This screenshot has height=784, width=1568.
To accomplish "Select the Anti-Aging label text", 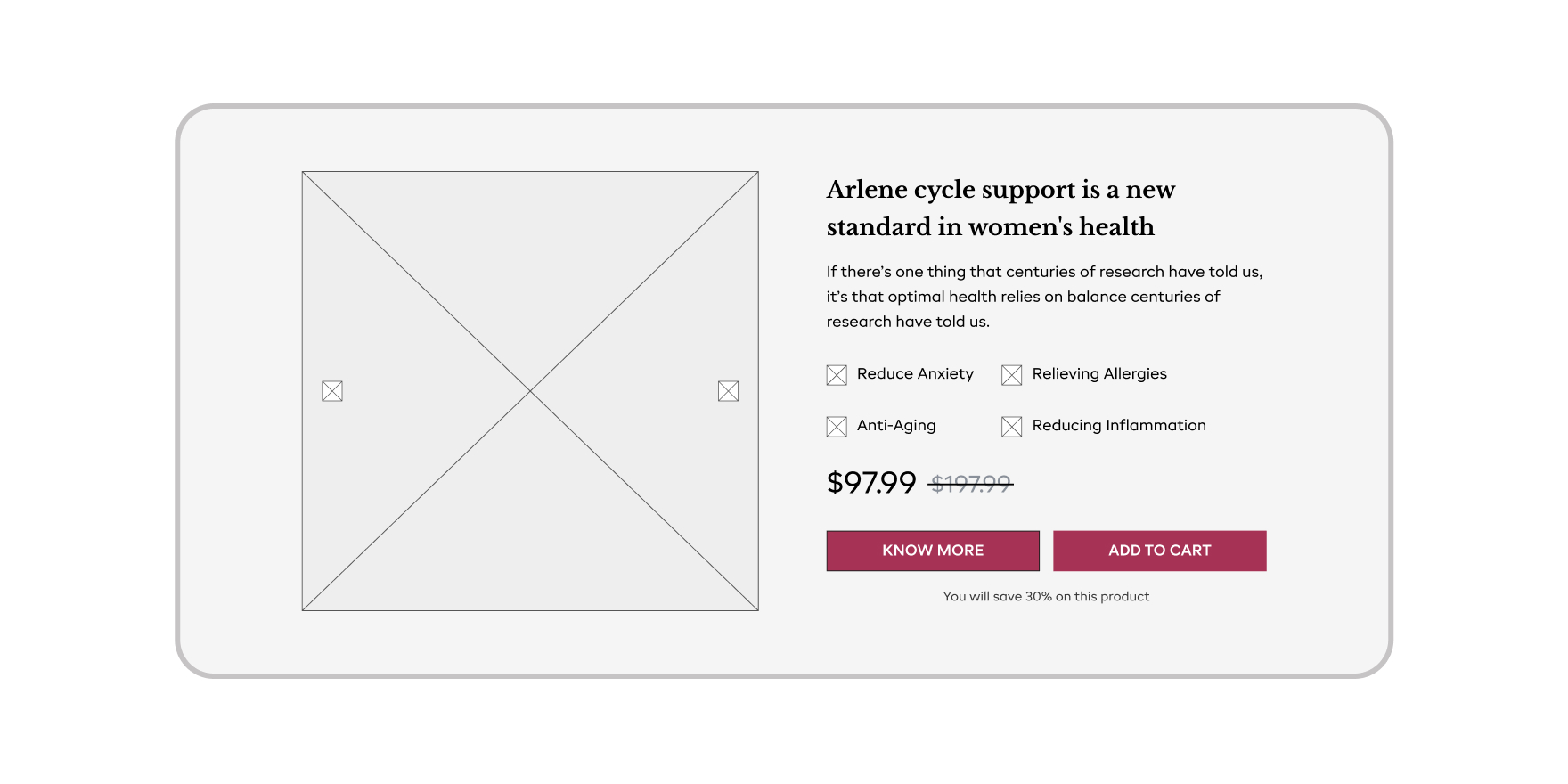I will pyautogui.click(x=896, y=426).
